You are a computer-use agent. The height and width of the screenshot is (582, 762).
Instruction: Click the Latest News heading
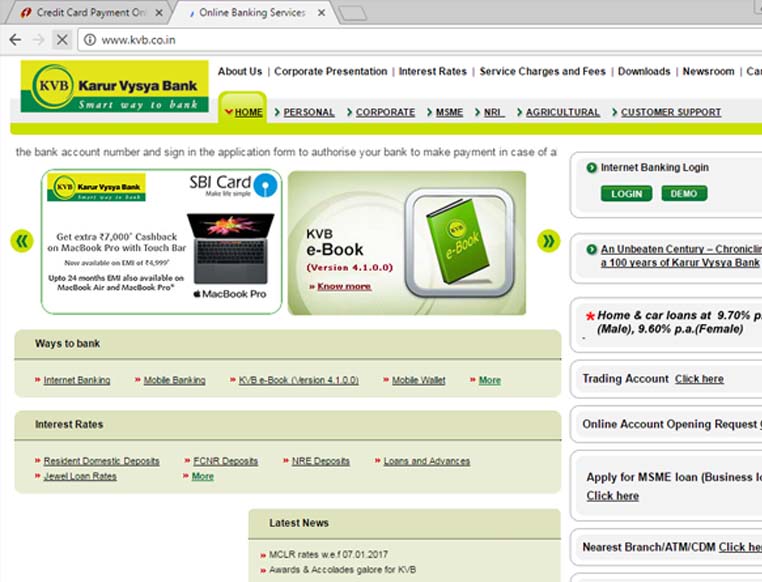point(299,523)
